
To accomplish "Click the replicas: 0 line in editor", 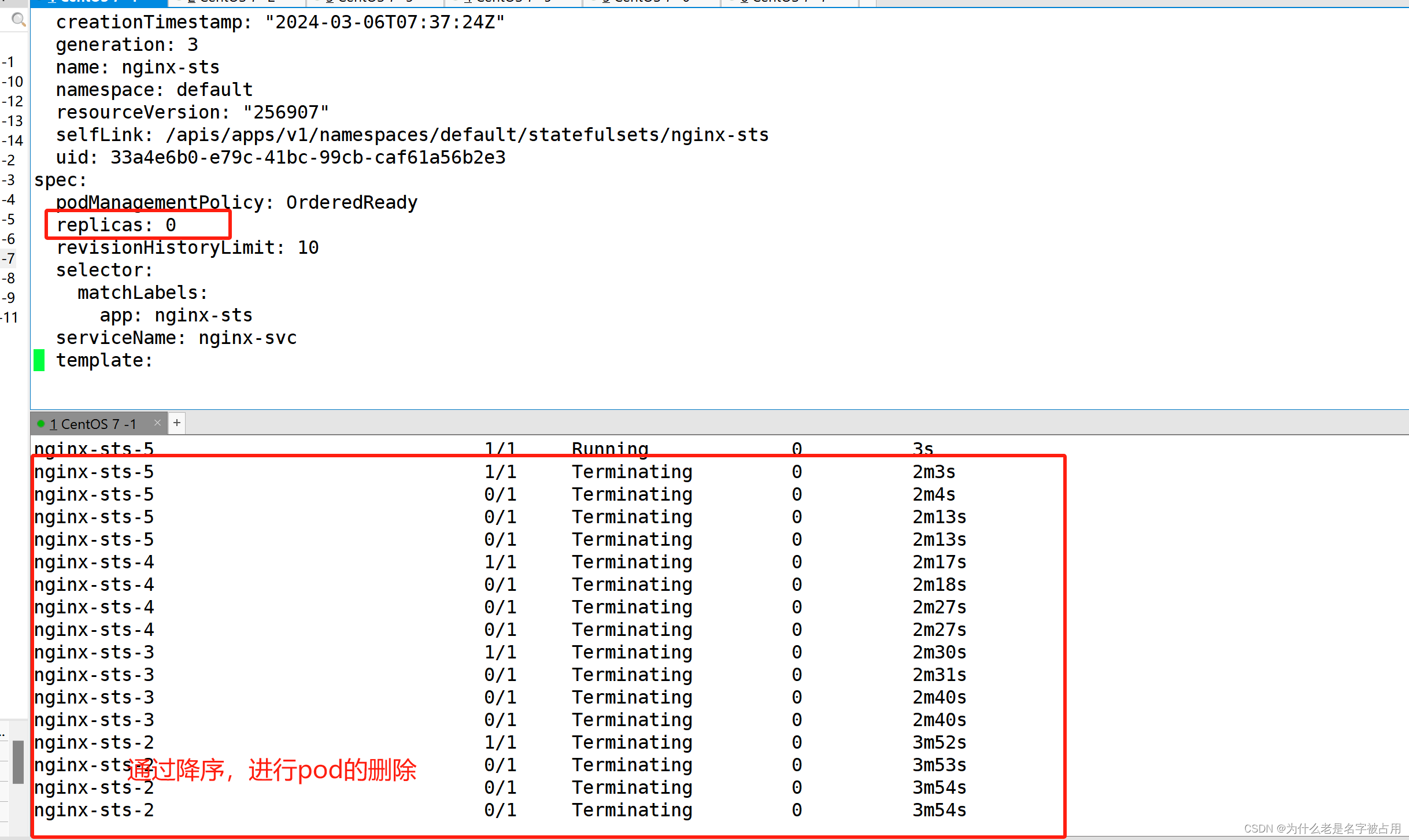I will tap(116, 225).
